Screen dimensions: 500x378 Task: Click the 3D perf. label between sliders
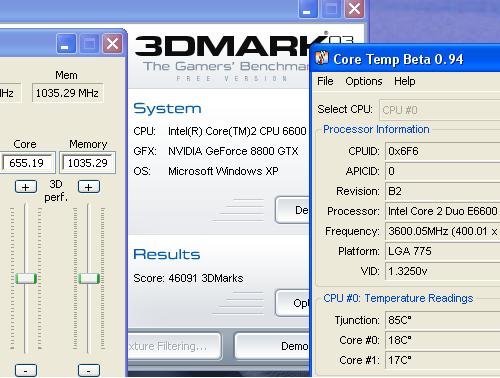[56, 191]
